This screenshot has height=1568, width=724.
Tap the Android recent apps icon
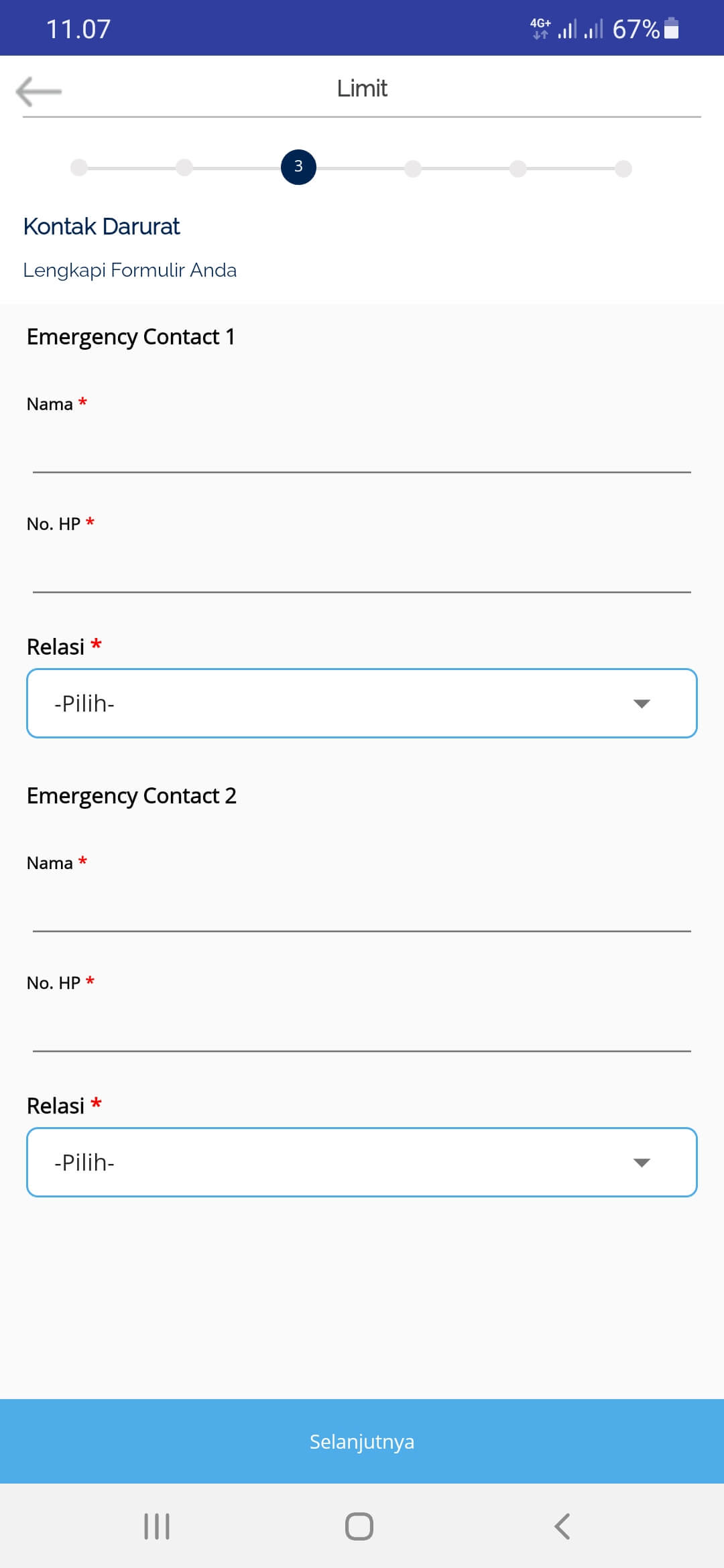point(157,1526)
